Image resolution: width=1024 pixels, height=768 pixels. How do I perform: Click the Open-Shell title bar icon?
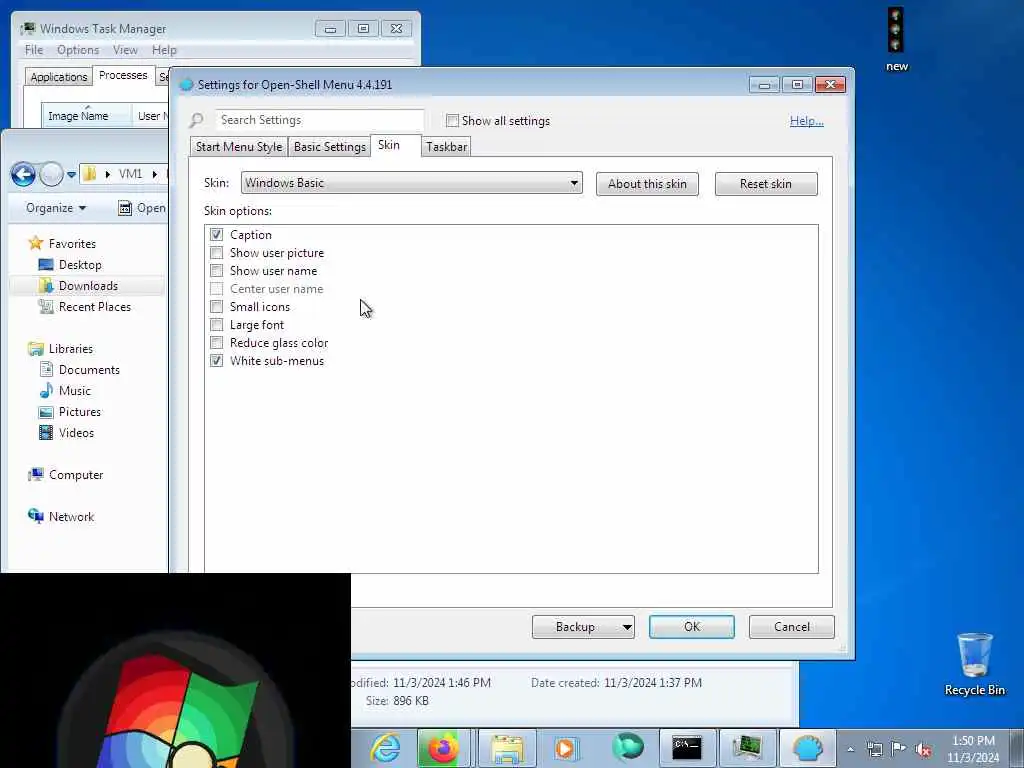point(187,85)
